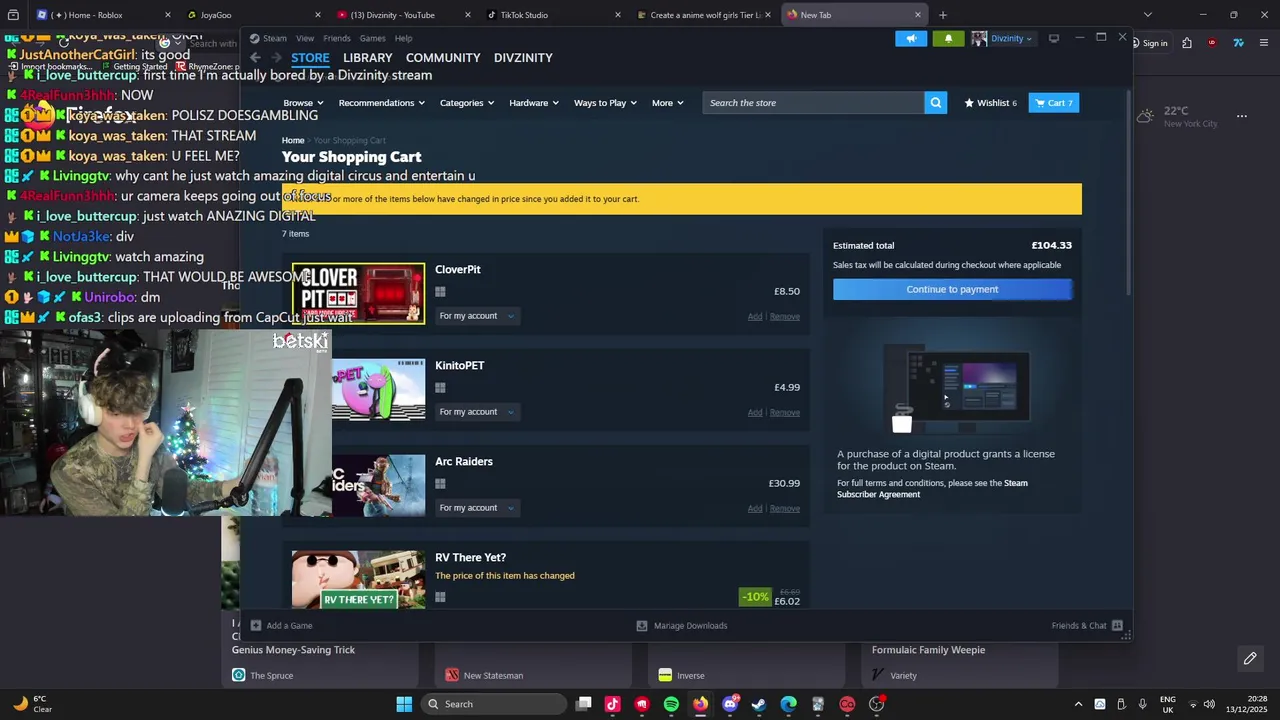Open the Friends menu
This screenshot has width=1280, height=720.
pyautogui.click(x=337, y=38)
